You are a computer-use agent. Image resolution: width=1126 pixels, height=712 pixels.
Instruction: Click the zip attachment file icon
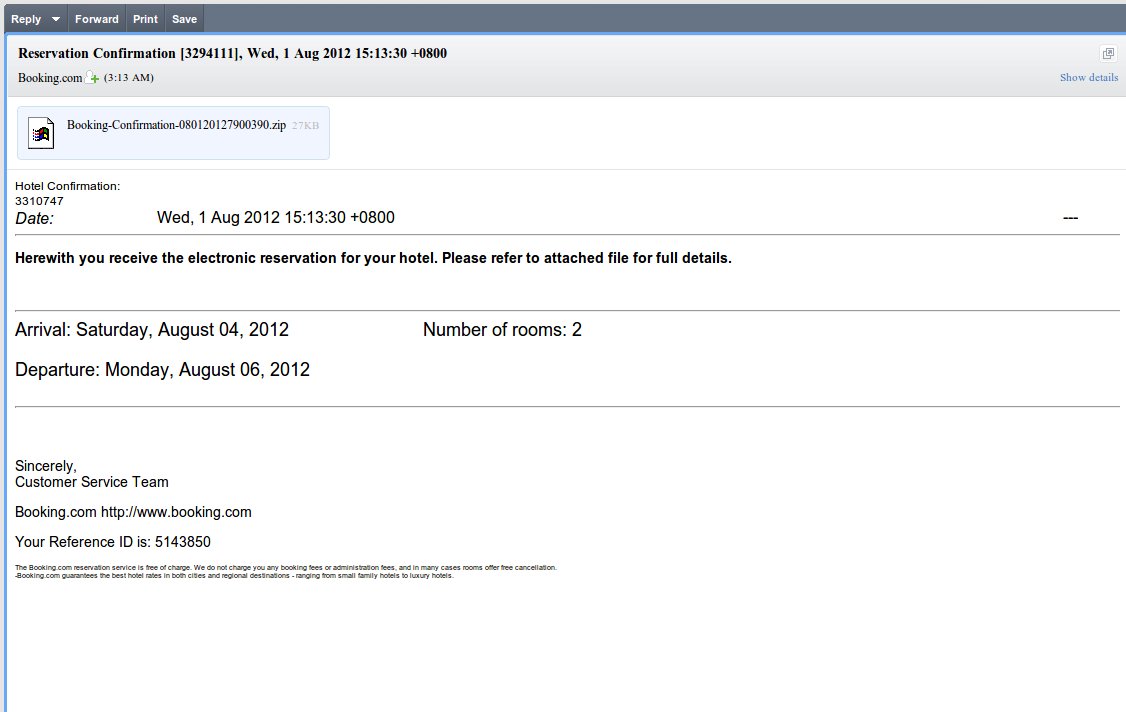(41, 133)
